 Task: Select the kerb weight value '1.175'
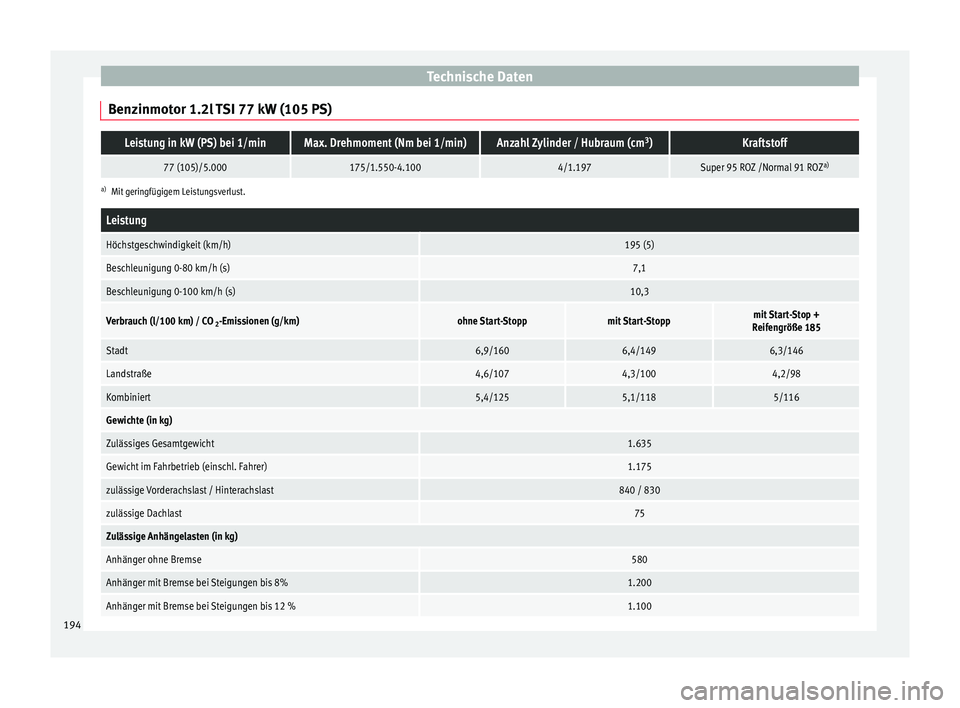(x=639, y=467)
